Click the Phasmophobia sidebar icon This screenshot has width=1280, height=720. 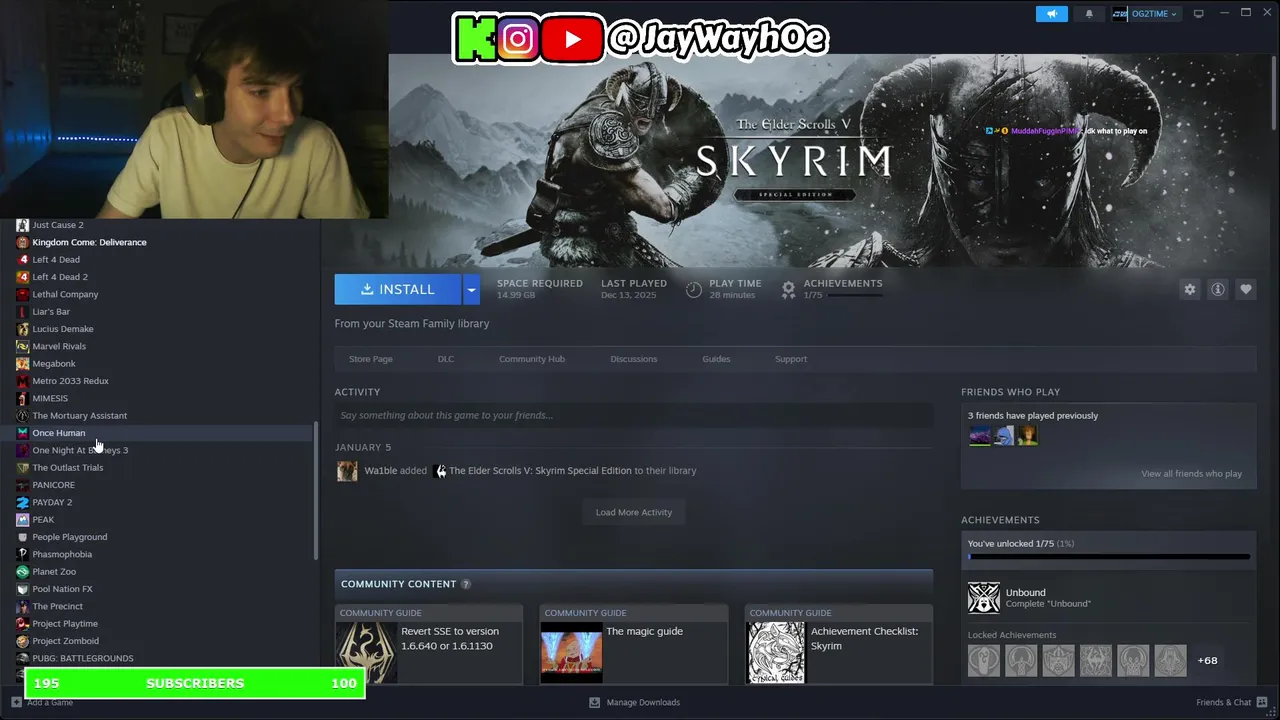pyautogui.click(x=22, y=554)
